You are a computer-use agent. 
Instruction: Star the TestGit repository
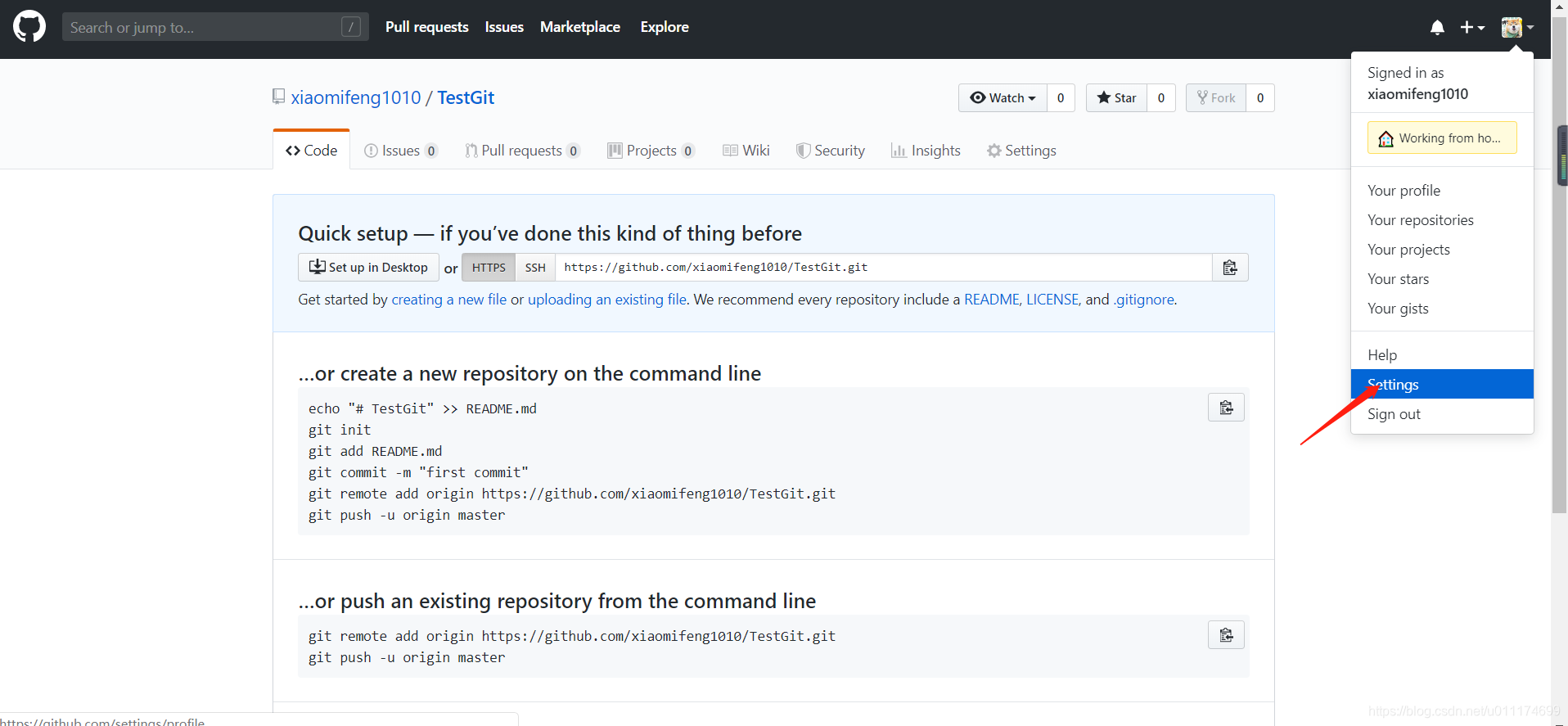tap(1116, 98)
